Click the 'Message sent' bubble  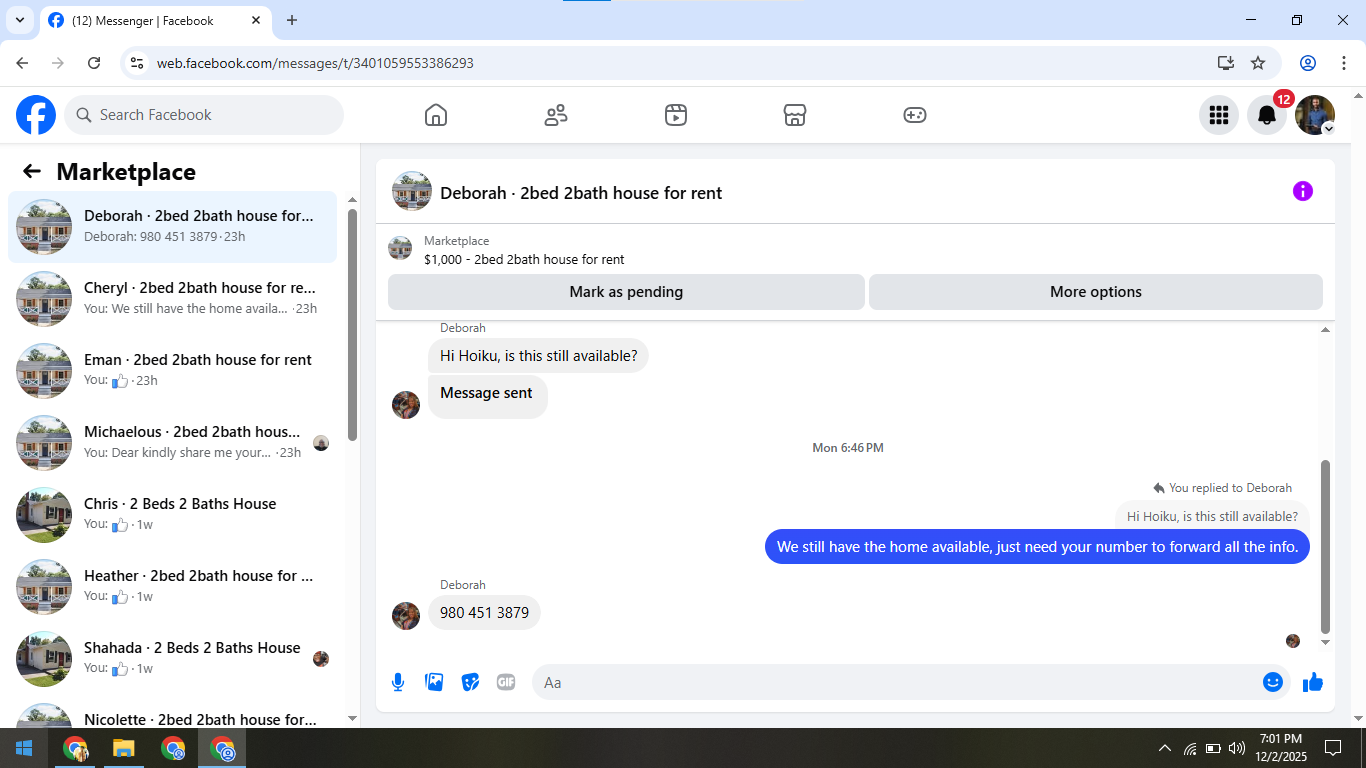[487, 397]
